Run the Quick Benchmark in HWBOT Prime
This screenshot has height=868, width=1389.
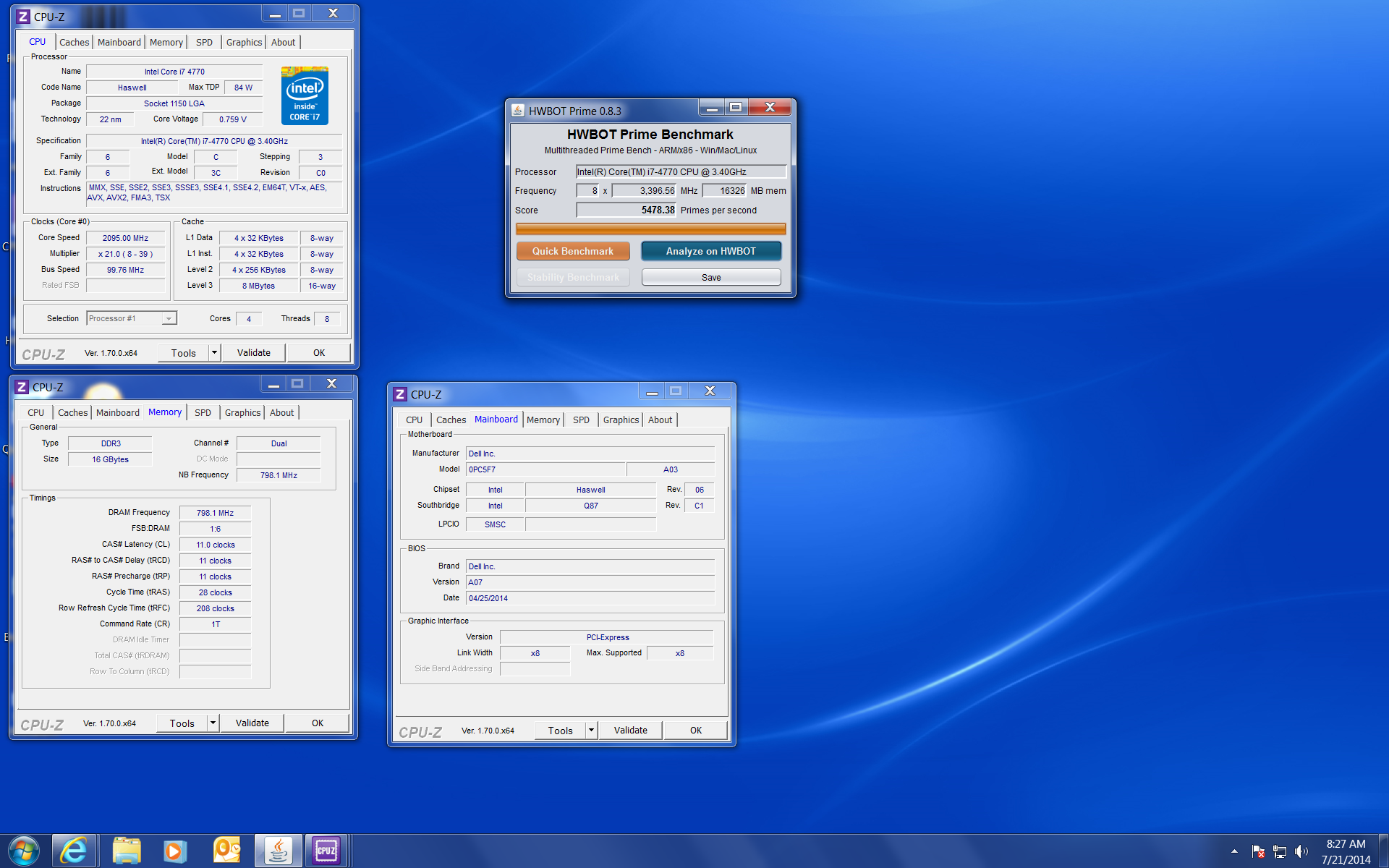pyautogui.click(x=573, y=251)
